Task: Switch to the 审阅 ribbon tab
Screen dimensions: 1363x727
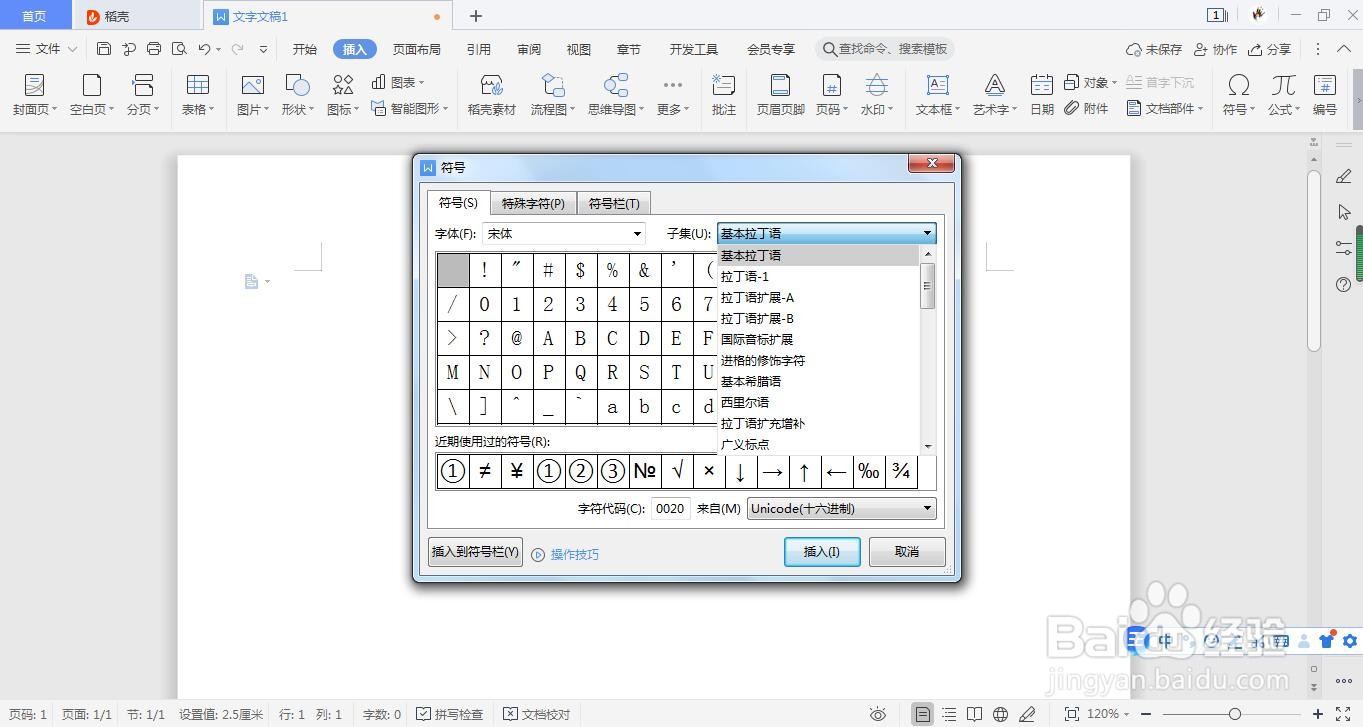Action: pyautogui.click(x=528, y=48)
